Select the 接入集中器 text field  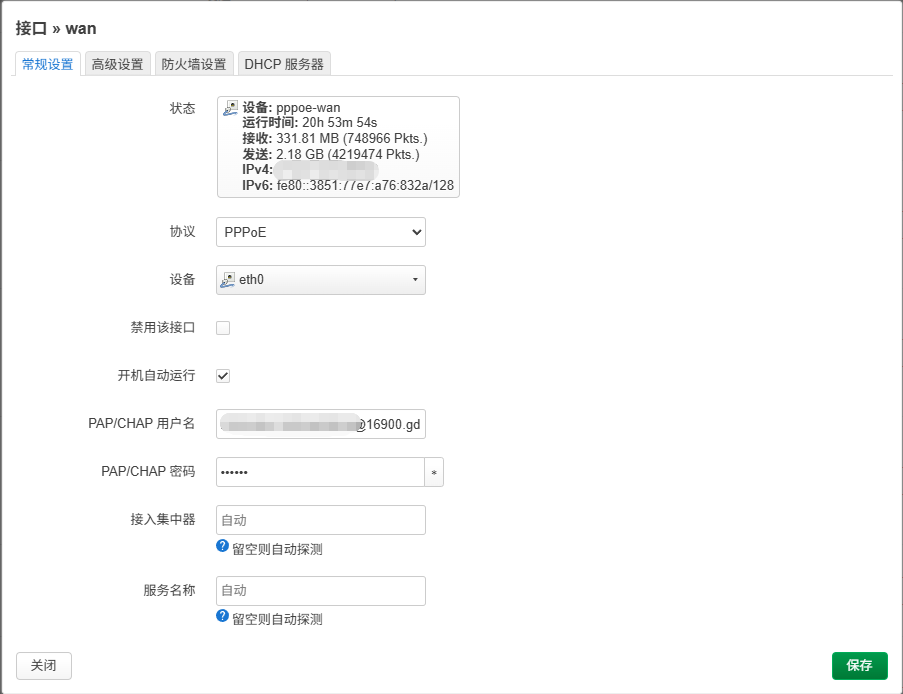[x=321, y=520]
